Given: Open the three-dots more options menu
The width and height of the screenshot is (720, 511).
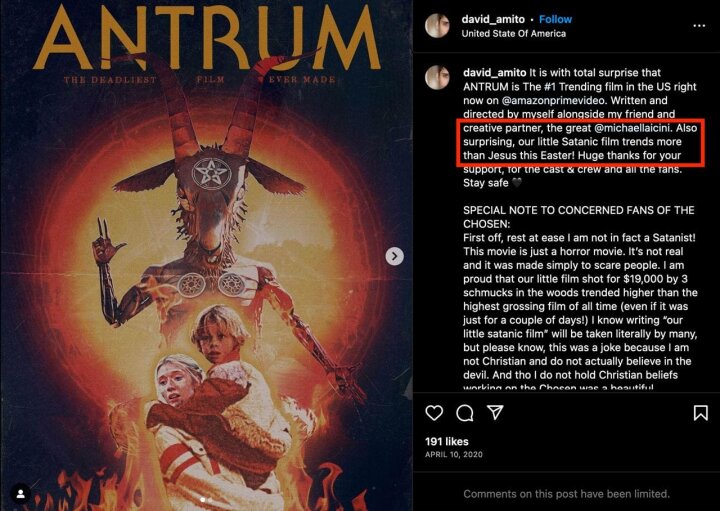Looking at the screenshot, I should coord(699,26).
